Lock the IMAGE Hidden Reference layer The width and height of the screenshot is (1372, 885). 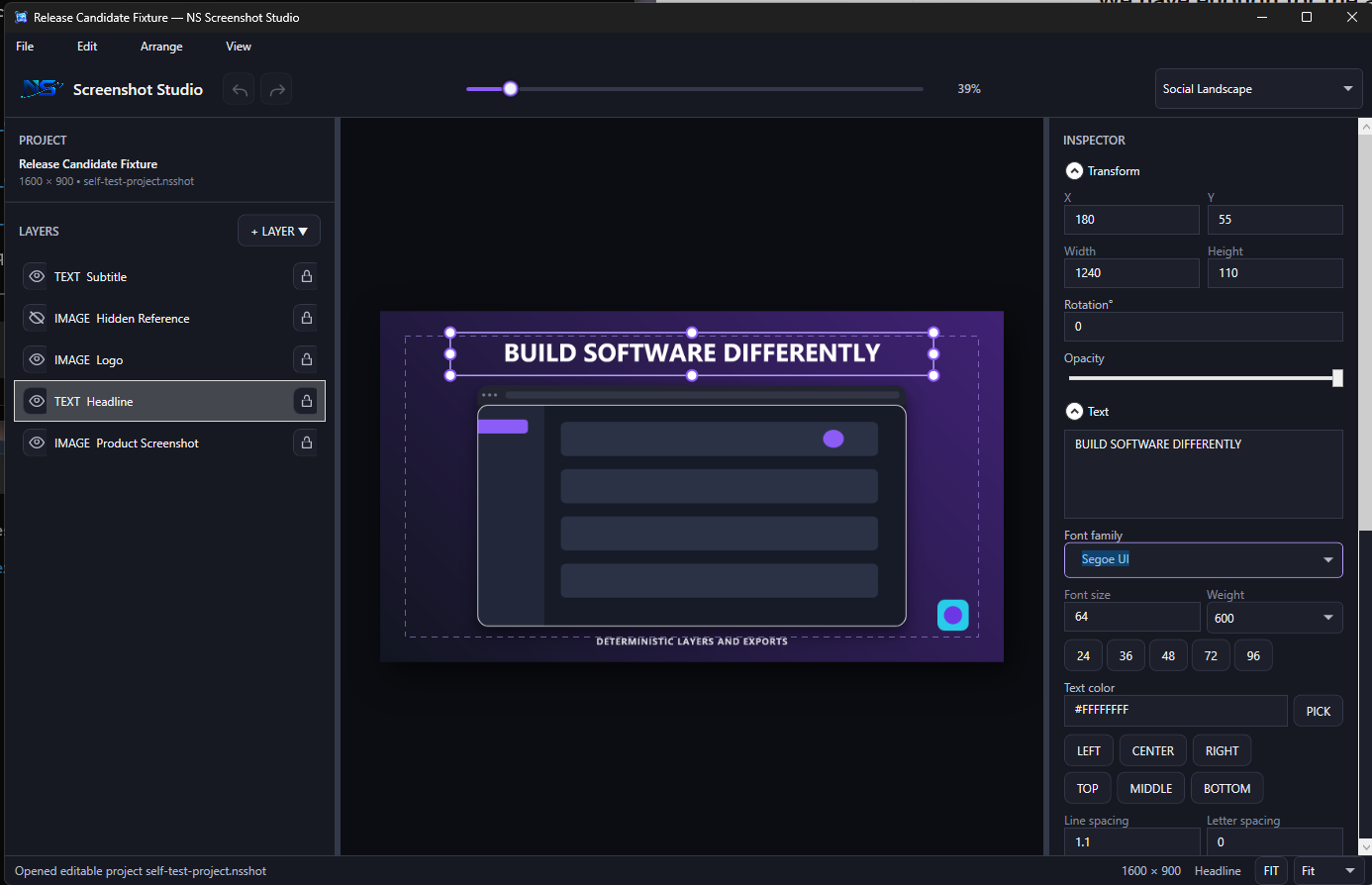click(x=307, y=318)
